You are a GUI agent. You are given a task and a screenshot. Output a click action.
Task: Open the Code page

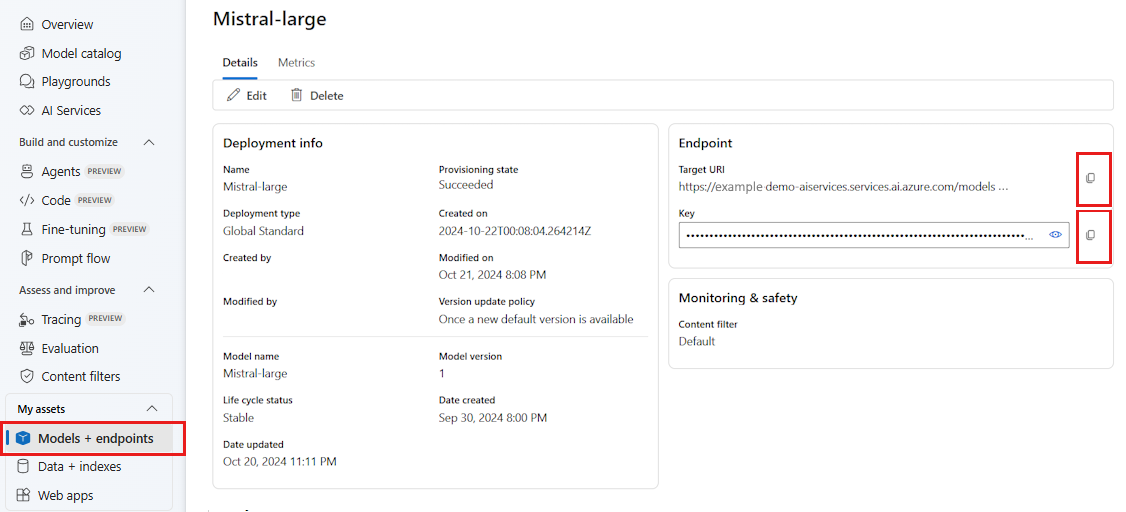coord(56,200)
